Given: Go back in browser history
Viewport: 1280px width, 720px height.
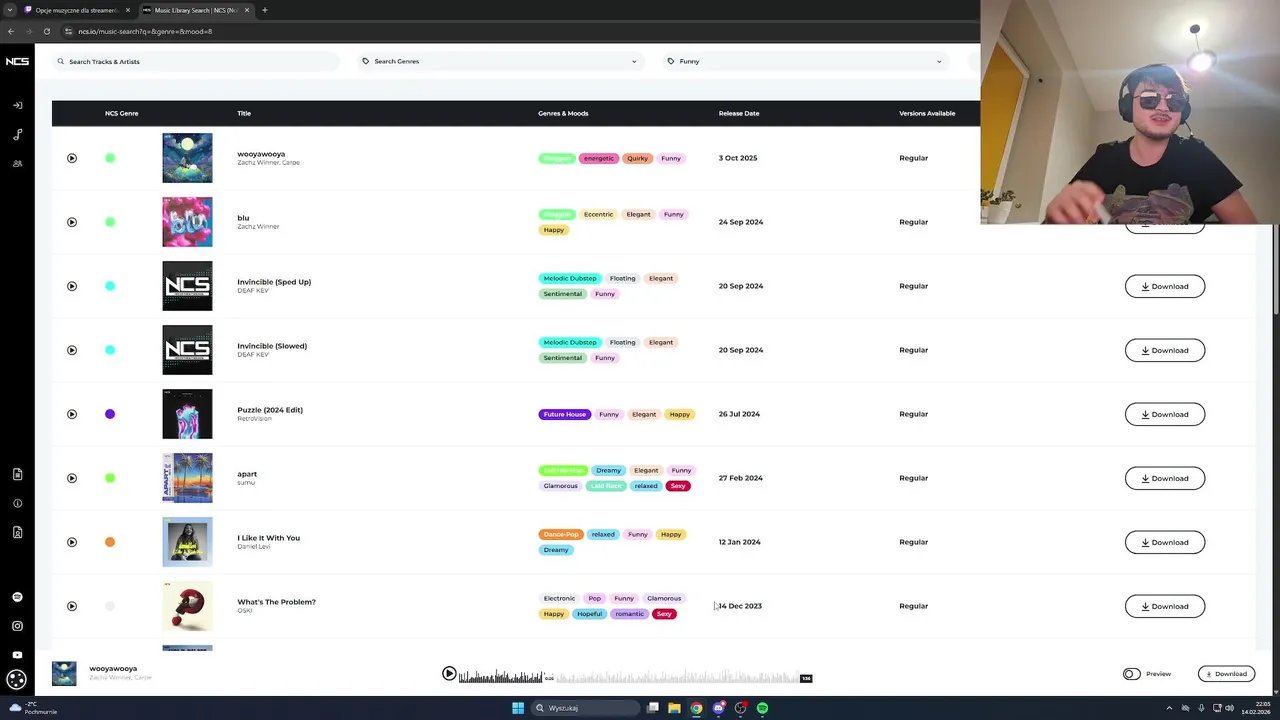Looking at the screenshot, I should click(10, 31).
